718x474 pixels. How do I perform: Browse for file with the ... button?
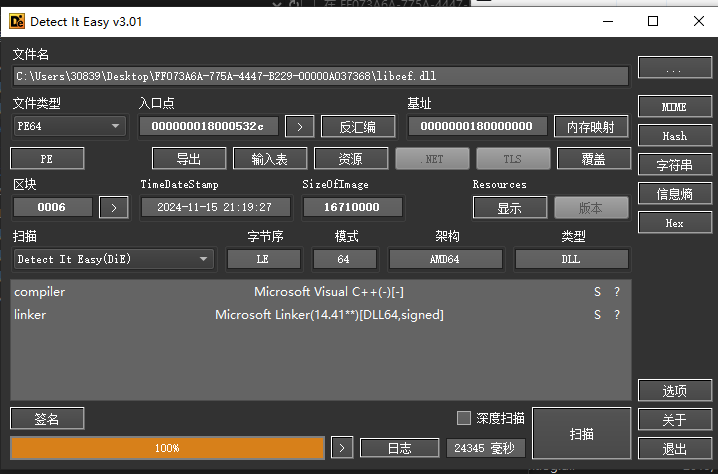pos(674,68)
